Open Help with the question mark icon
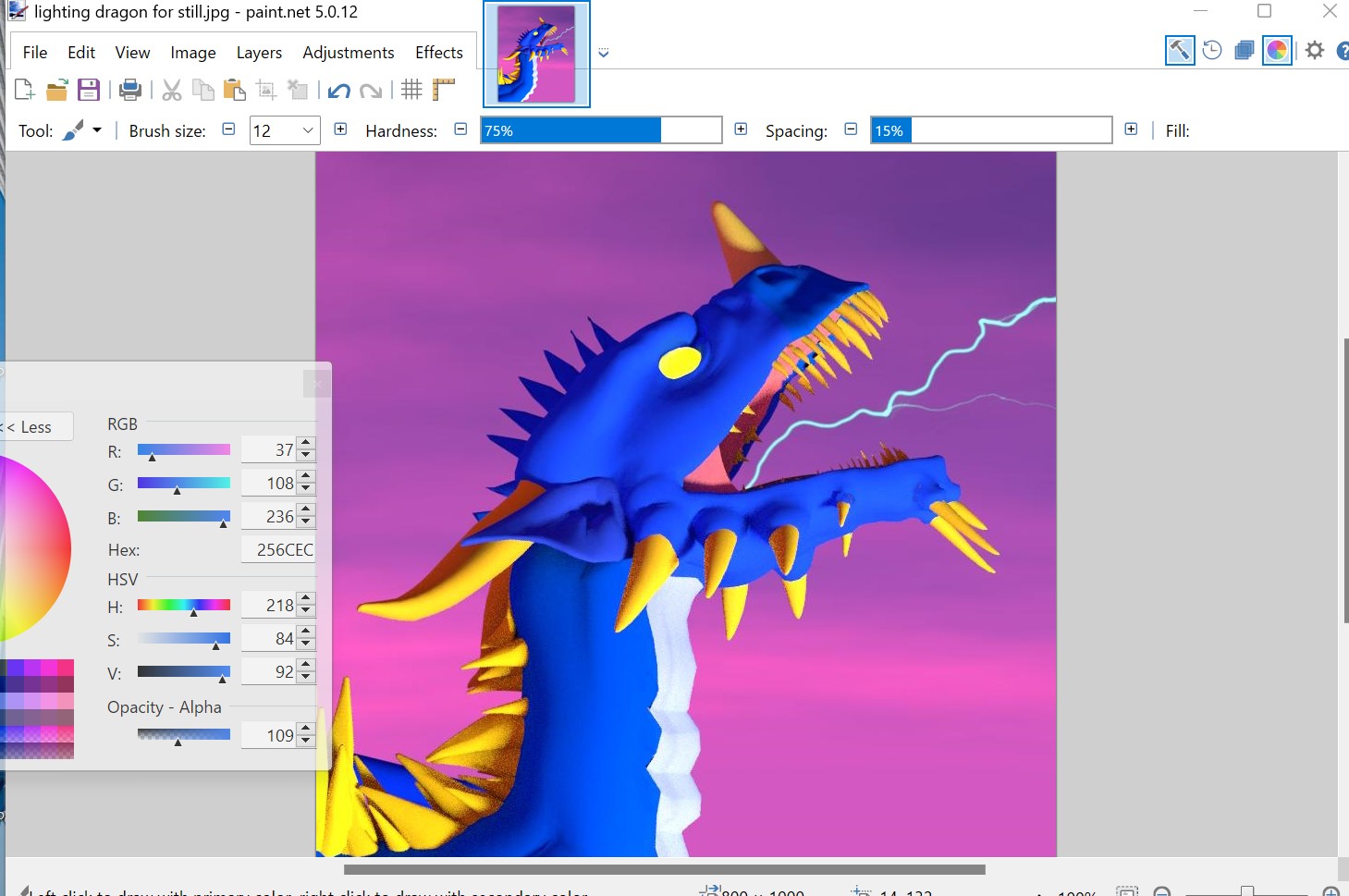This screenshot has width=1349, height=896. pos(1343,51)
